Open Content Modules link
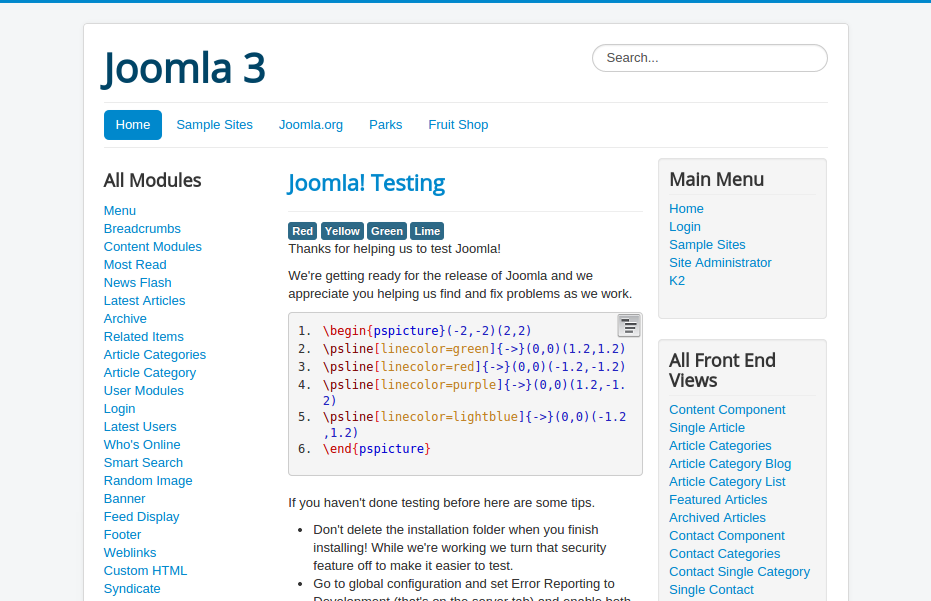This screenshot has height=601, width=931. [x=153, y=246]
